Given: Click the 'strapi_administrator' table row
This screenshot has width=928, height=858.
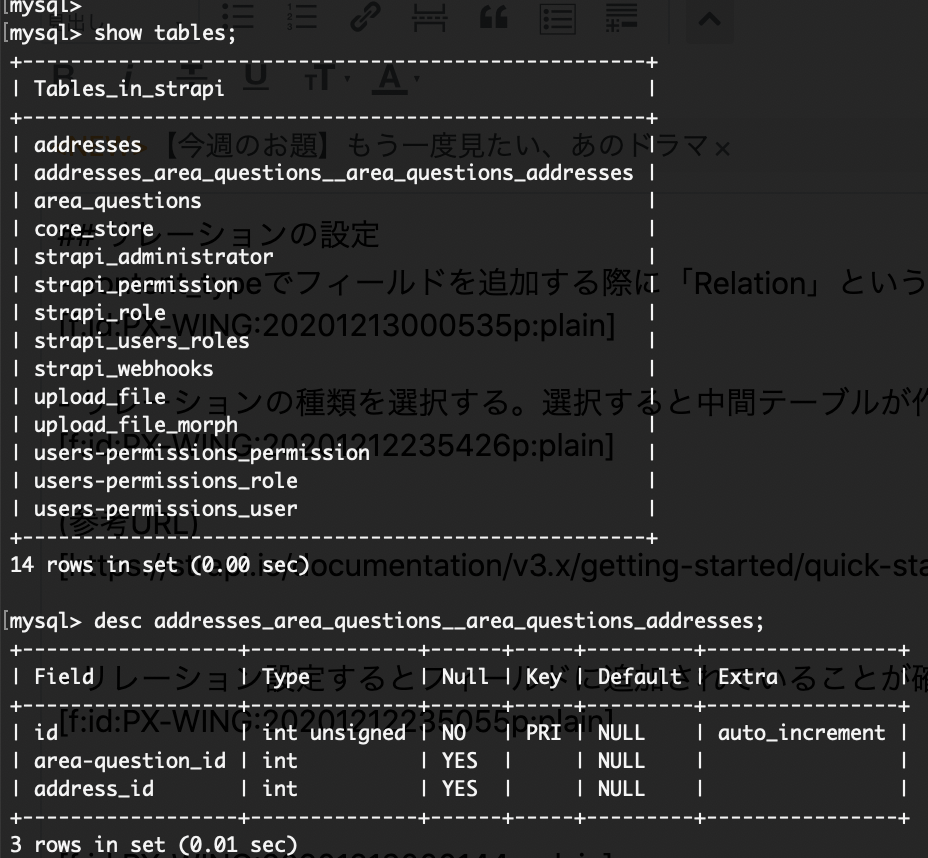Looking at the screenshot, I should pos(153,257).
